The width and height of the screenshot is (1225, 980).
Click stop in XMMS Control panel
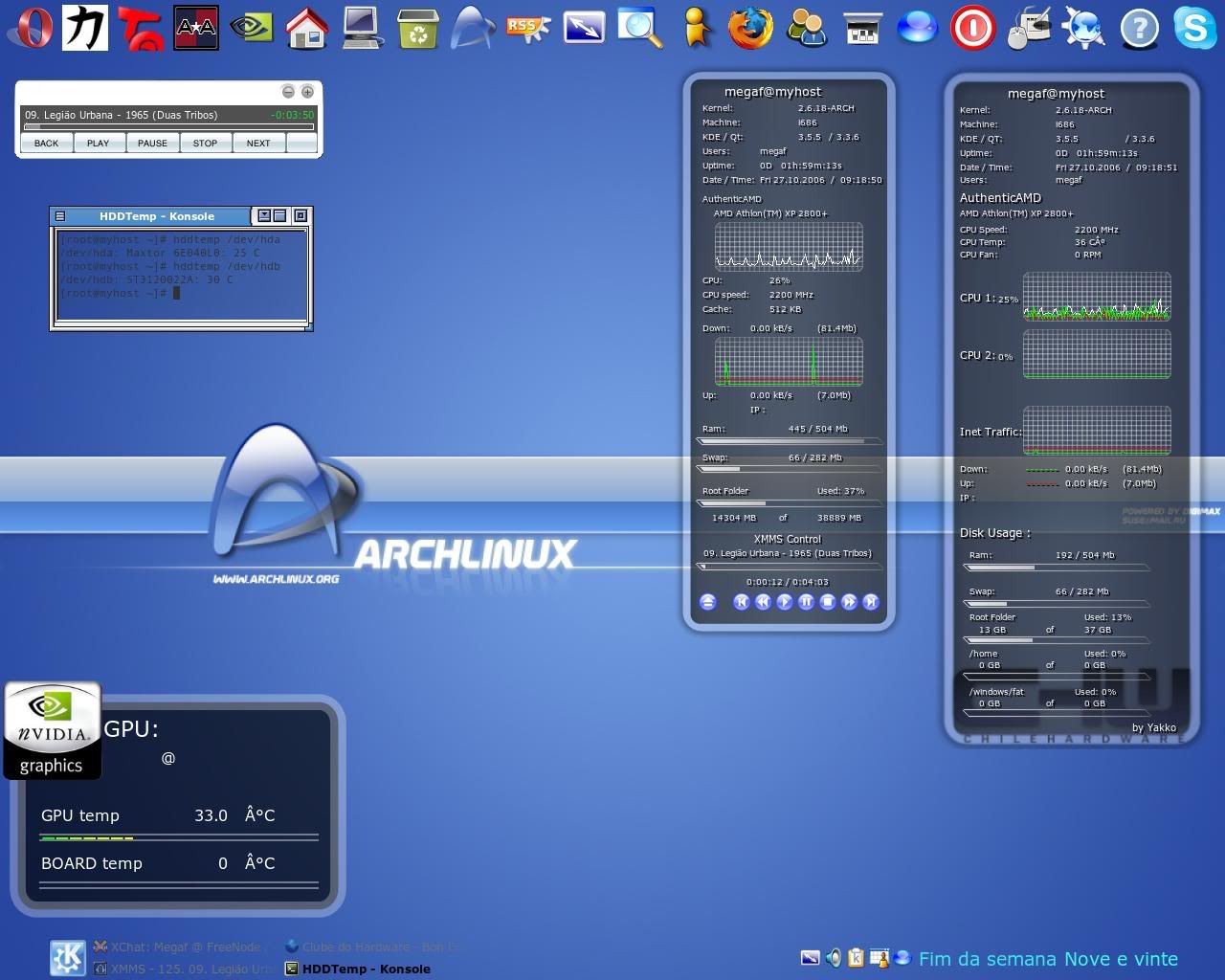[x=828, y=602]
